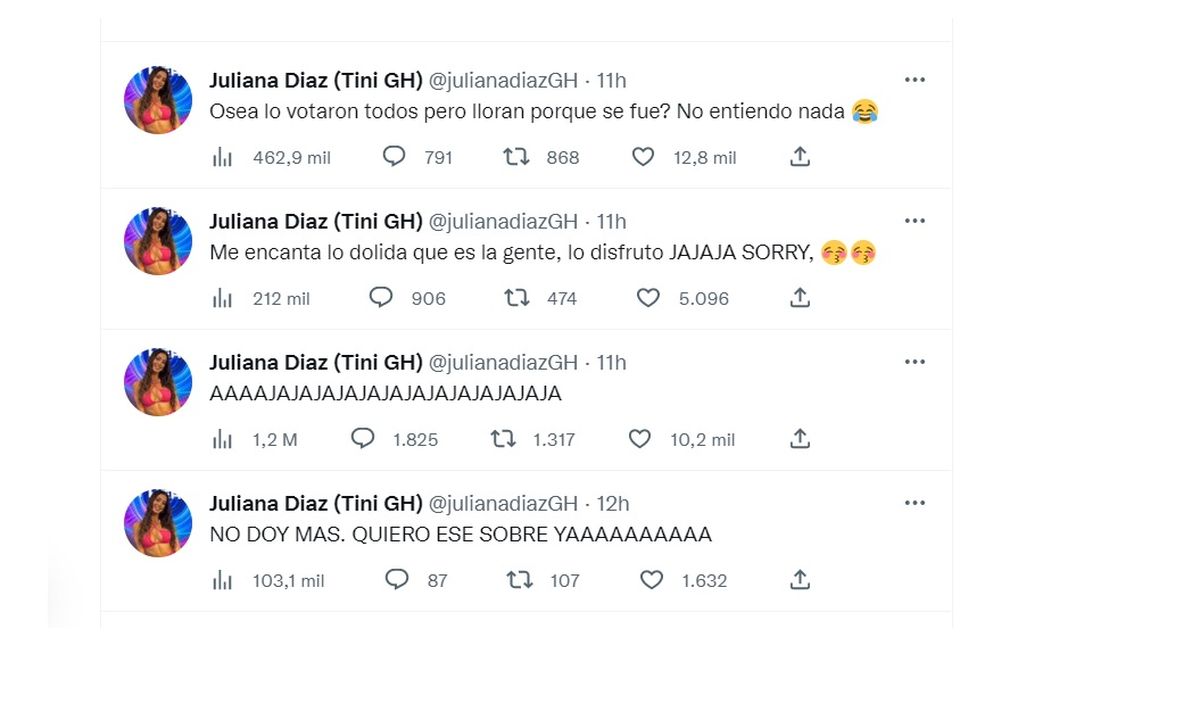Click Juliana Diaz name on the 12h tweet
The height and width of the screenshot is (720, 1200).
[315, 503]
